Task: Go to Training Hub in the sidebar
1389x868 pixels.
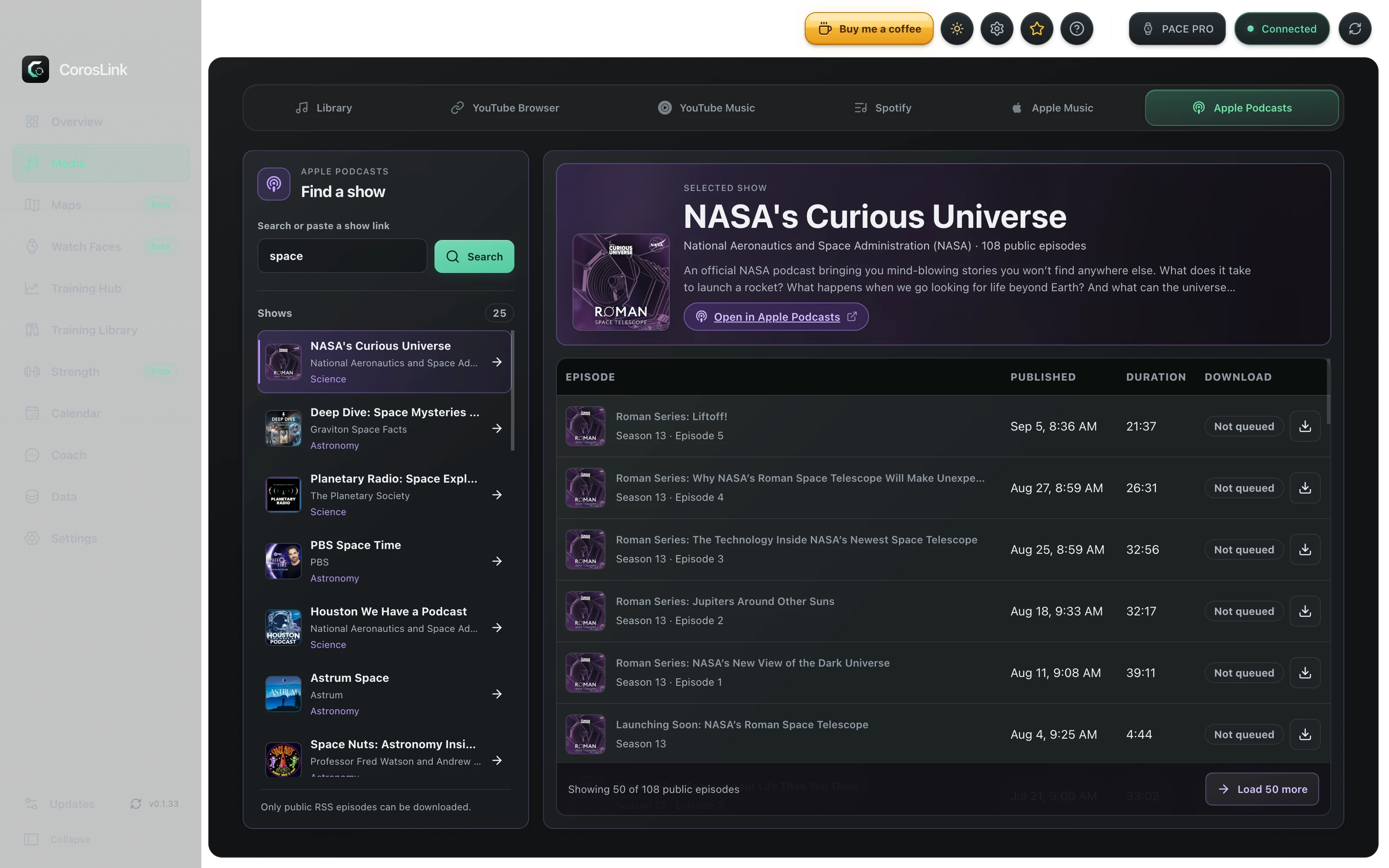Action: [x=100, y=288]
